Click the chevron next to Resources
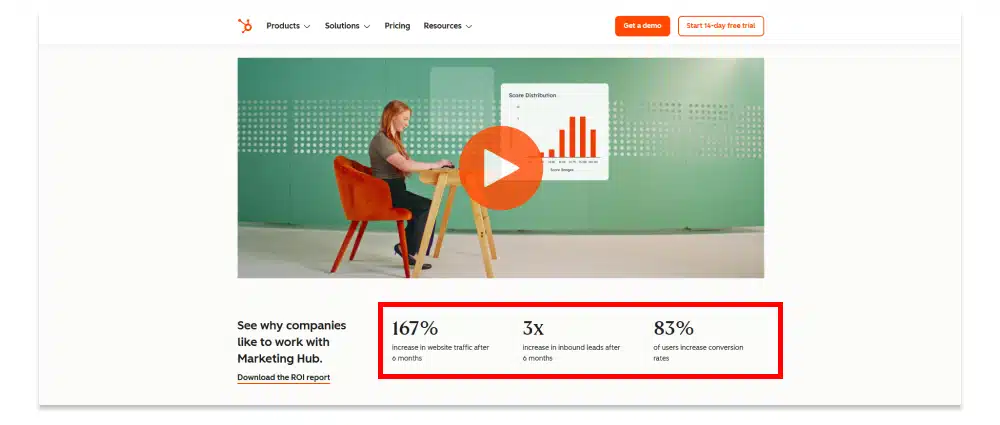The height and width of the screenshot is (425, 1000). pyautogui.click(x=469, y=27)
